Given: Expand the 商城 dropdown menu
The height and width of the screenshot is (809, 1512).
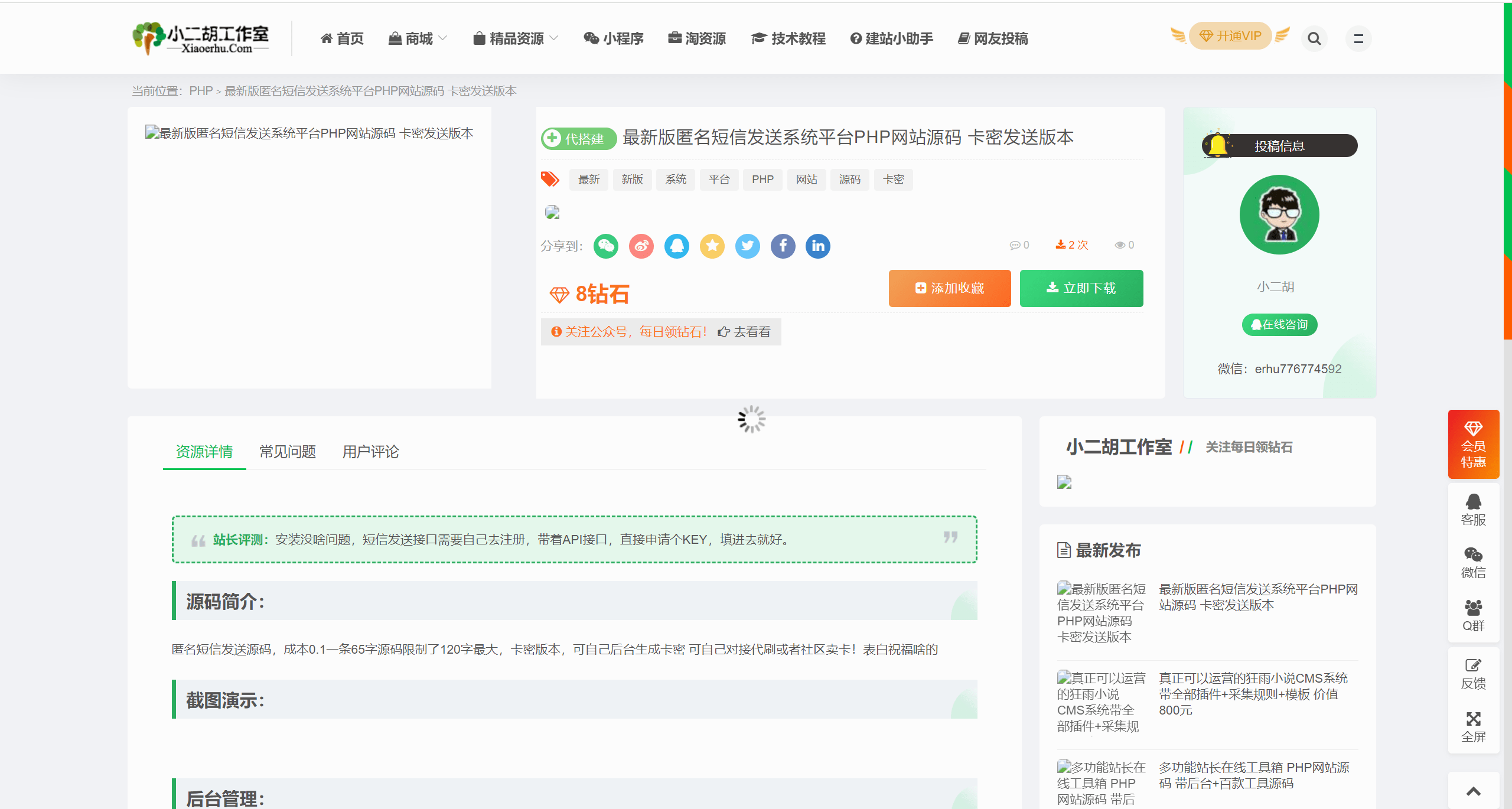Looking at the screenshot, I should click(x=418, y=38).
